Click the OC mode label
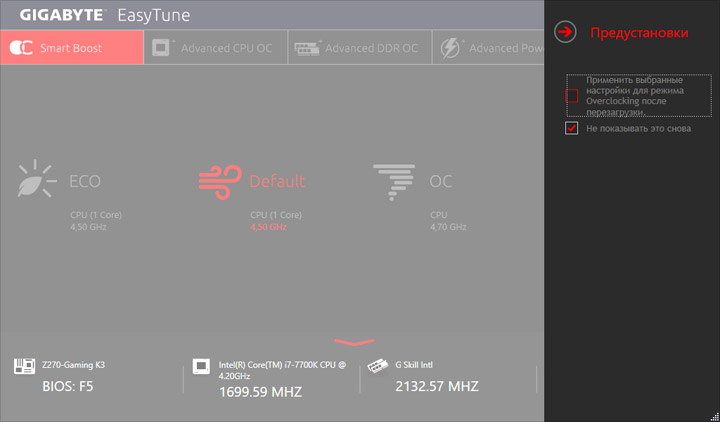Screen dimensions: 720x422 pos(441,181)
